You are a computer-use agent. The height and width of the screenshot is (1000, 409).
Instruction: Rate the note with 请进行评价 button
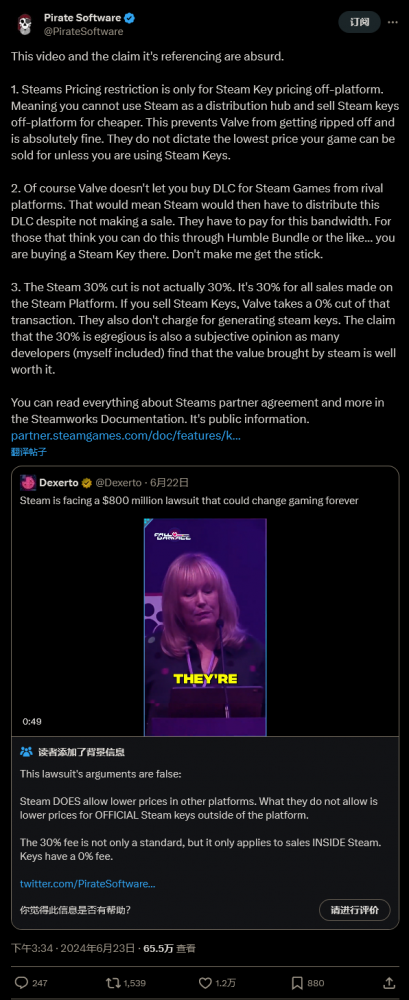(x=354, y=910)
